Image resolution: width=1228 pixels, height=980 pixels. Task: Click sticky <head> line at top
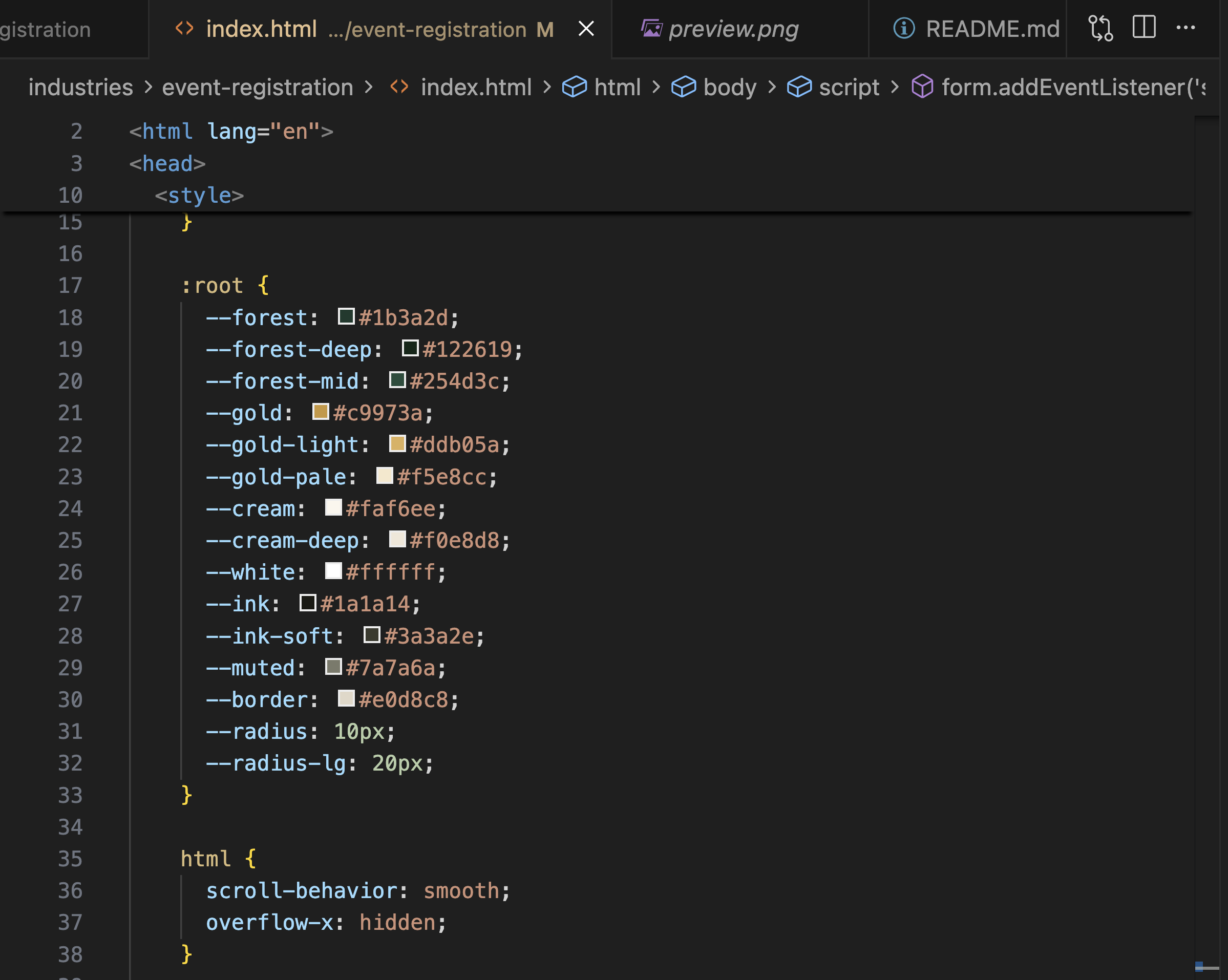coord(167,163)
